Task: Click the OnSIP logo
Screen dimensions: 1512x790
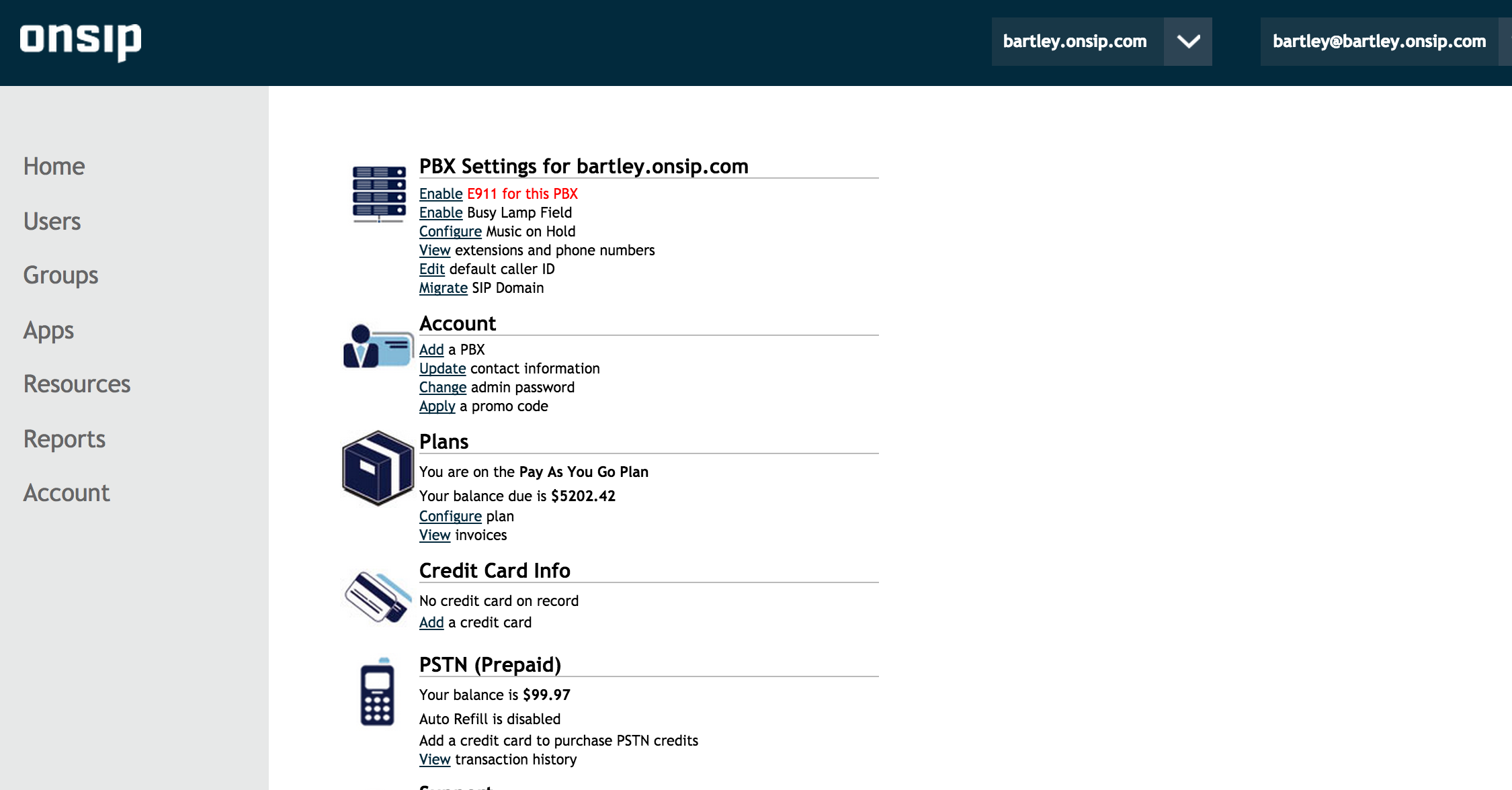Action: tap(81, 42)
